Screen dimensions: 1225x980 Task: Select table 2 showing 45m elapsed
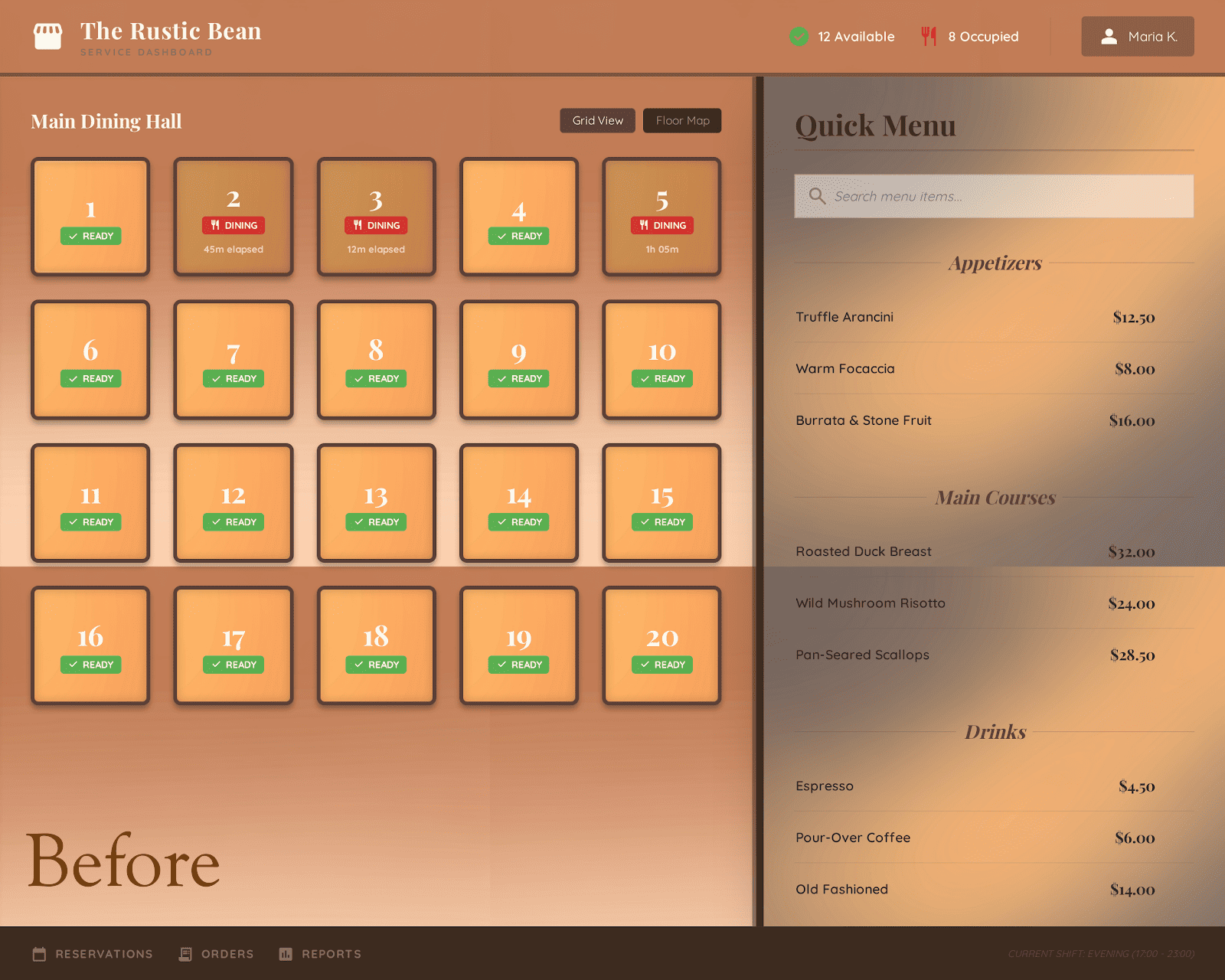click(234, 217)
